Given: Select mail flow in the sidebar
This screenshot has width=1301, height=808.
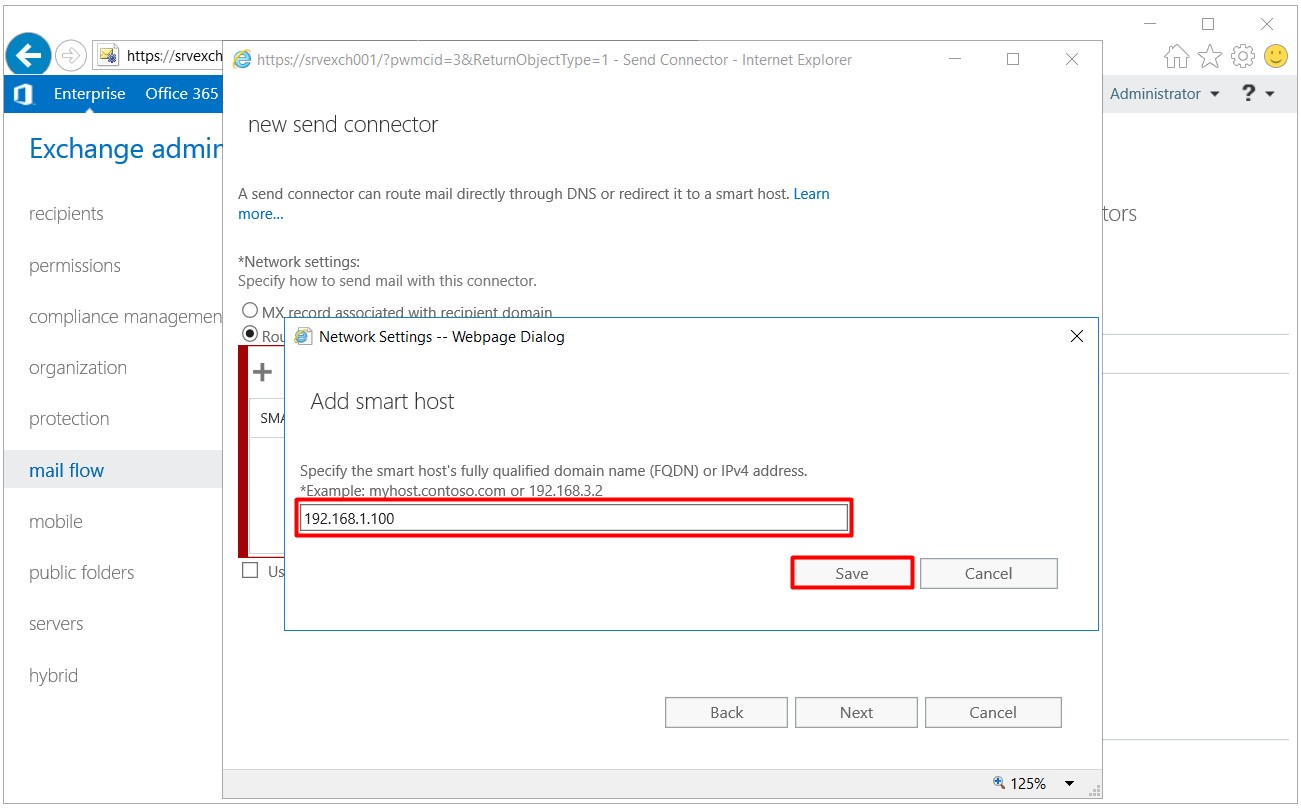Looking at the screenshot, I should (66, 470).
